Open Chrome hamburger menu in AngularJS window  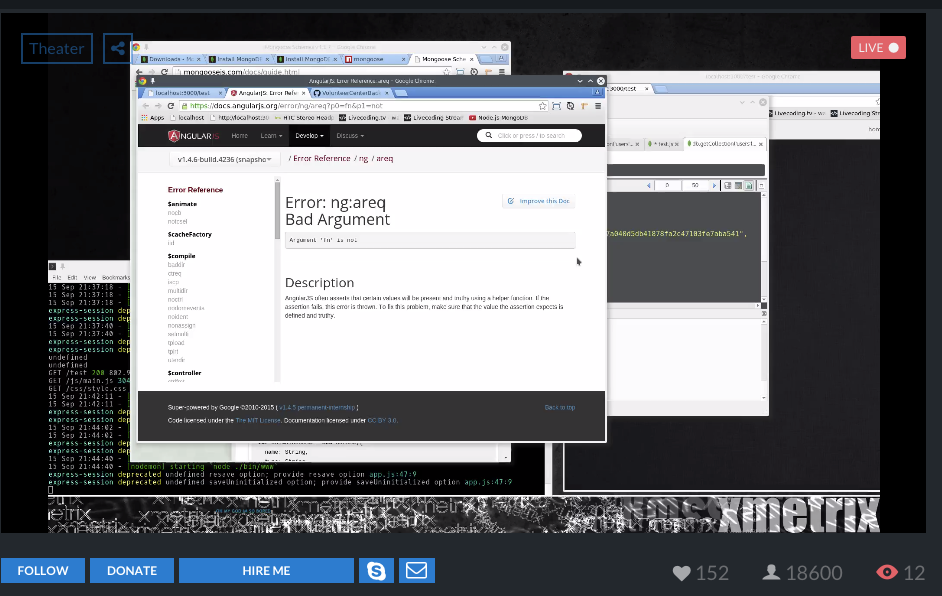[x=598, y=106]
